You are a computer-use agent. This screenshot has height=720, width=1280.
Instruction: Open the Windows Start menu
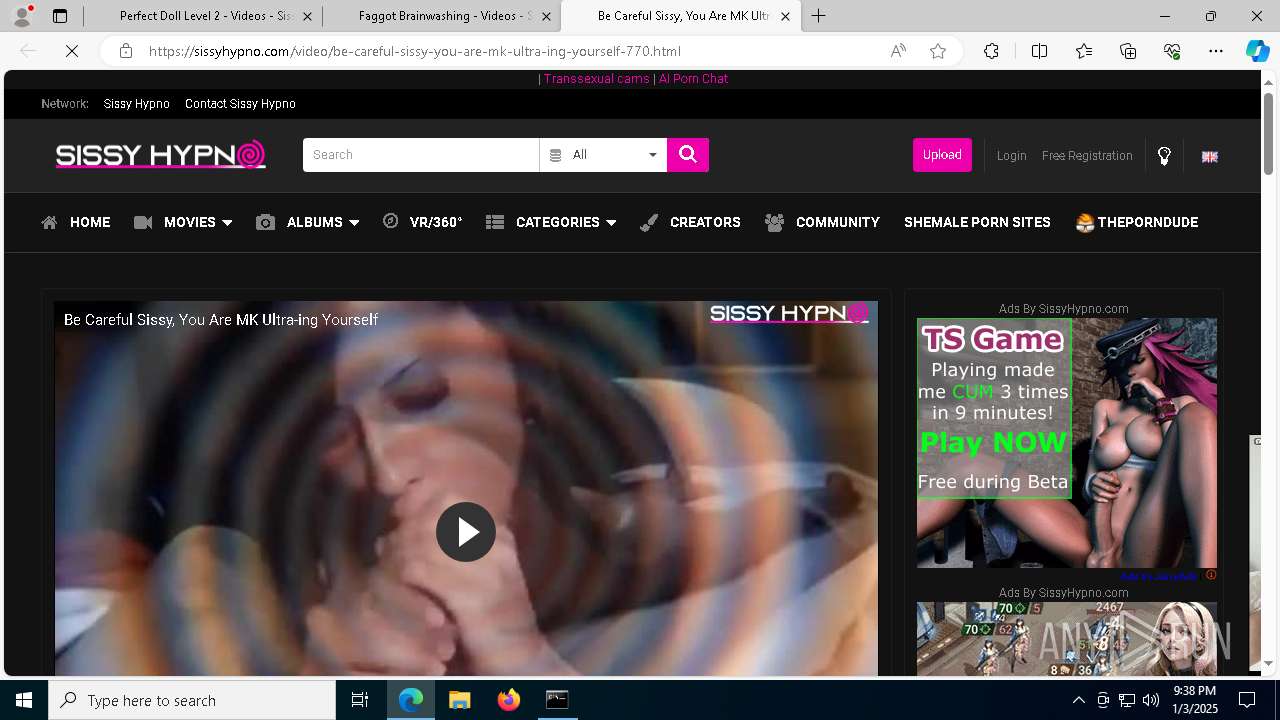24,700
